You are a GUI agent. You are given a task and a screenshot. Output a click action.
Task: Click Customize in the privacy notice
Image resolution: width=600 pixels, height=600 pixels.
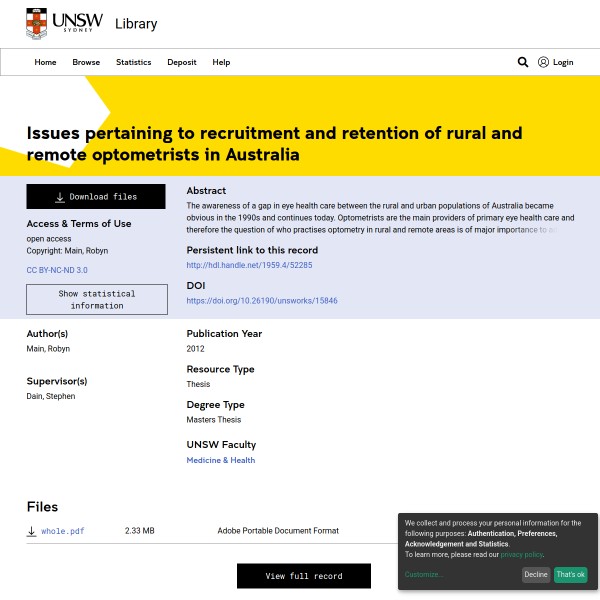click(x=423, y=575)
